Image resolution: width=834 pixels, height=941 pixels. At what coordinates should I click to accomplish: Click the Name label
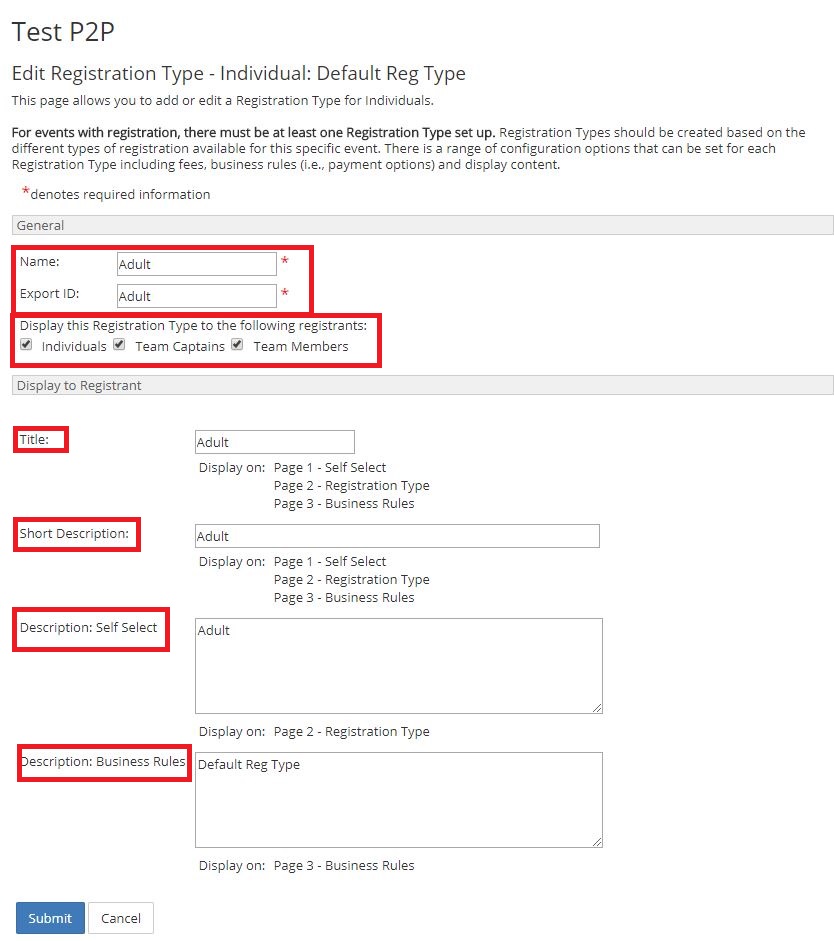tap(40, 262)
